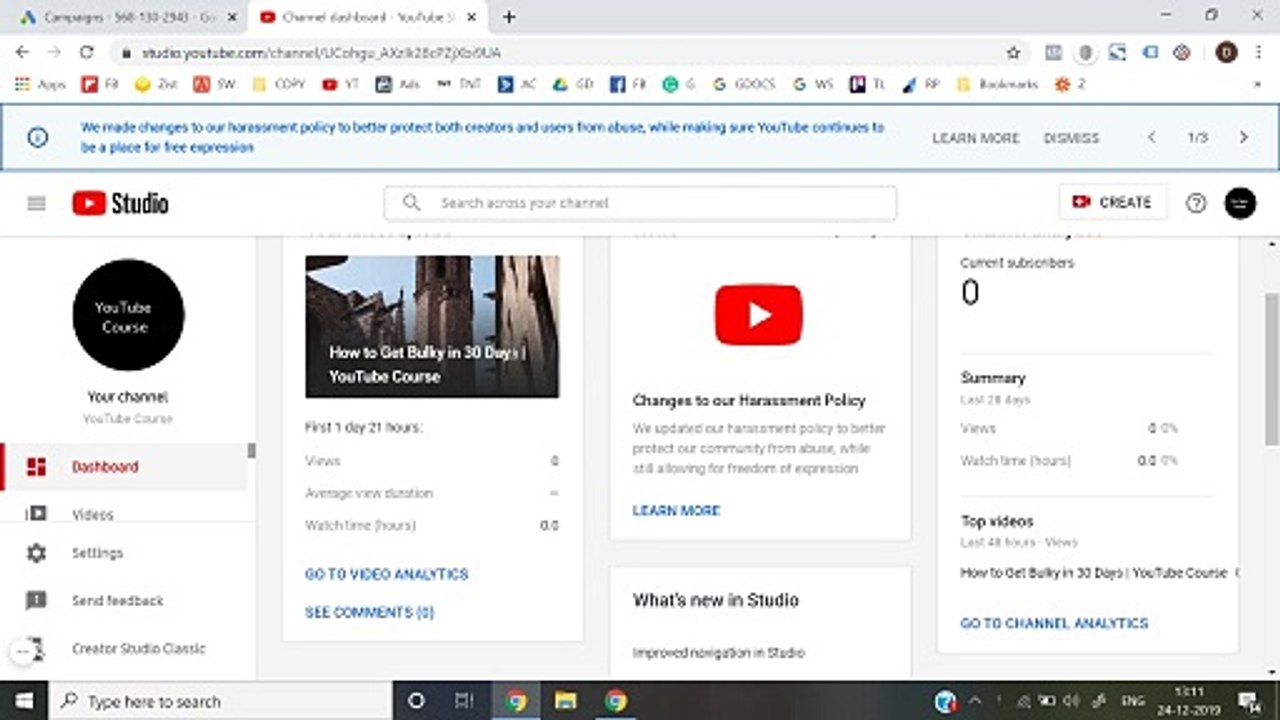Click the info icon in the banner
This screenshot has height=720, width=1280.
[37, 138]
